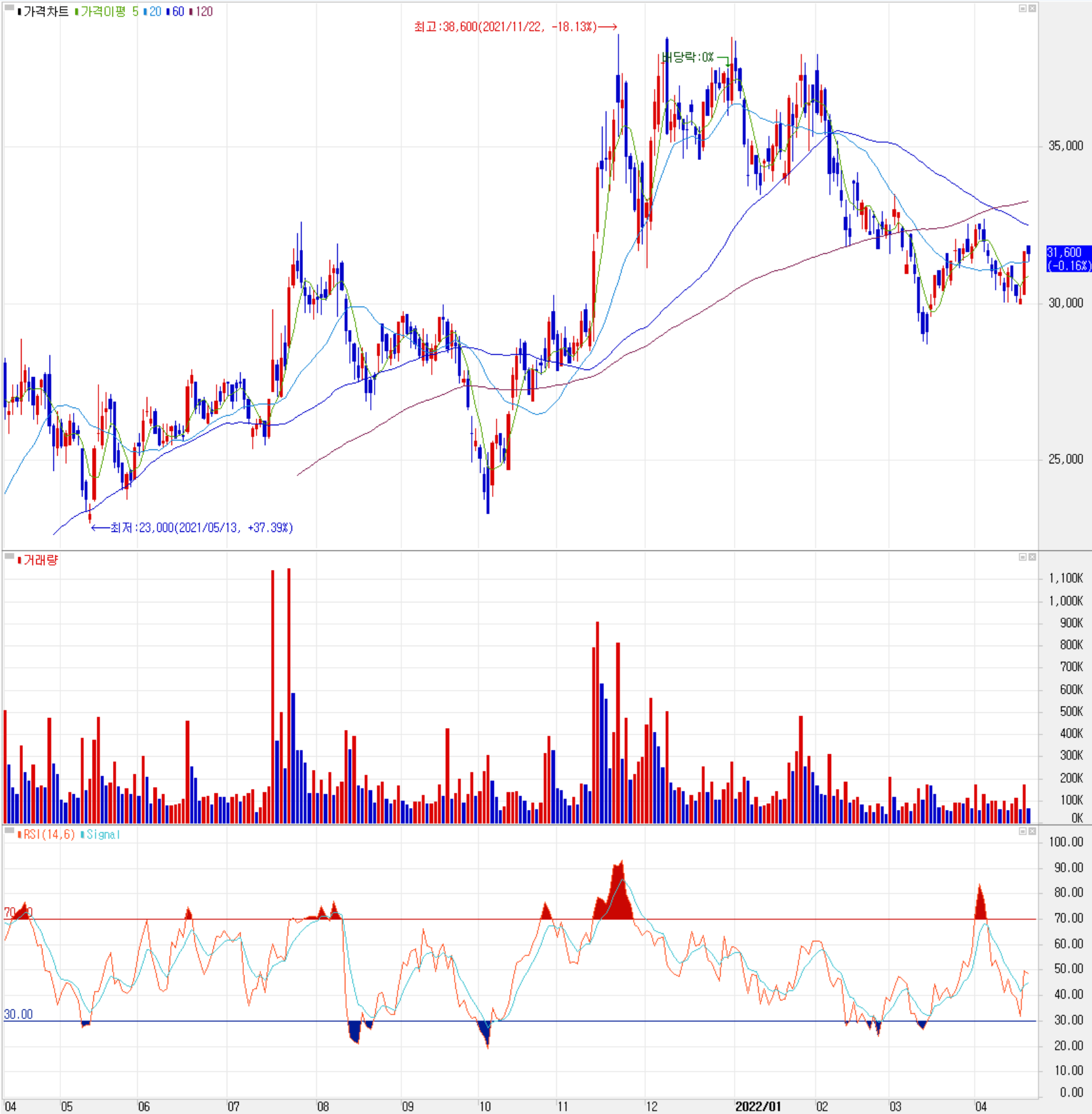Click the 거래량 volume legend label
1092x1114 pixels.
point(41,560)
